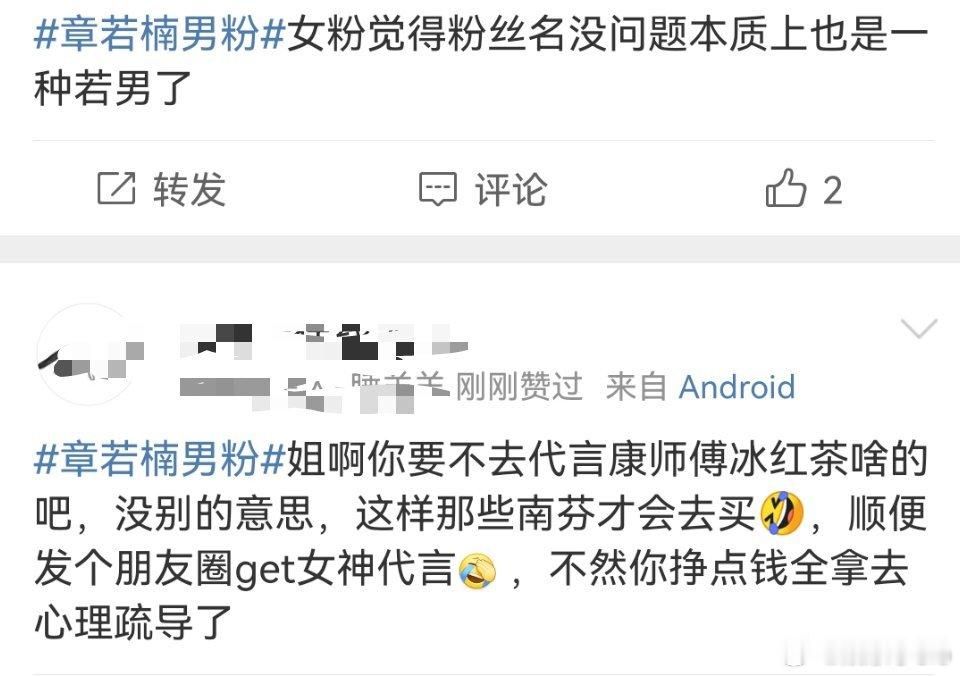The width and height of the screenshot is (960, 676).
Task: Click the blue Android source link
Action: (x=737, y=387)
